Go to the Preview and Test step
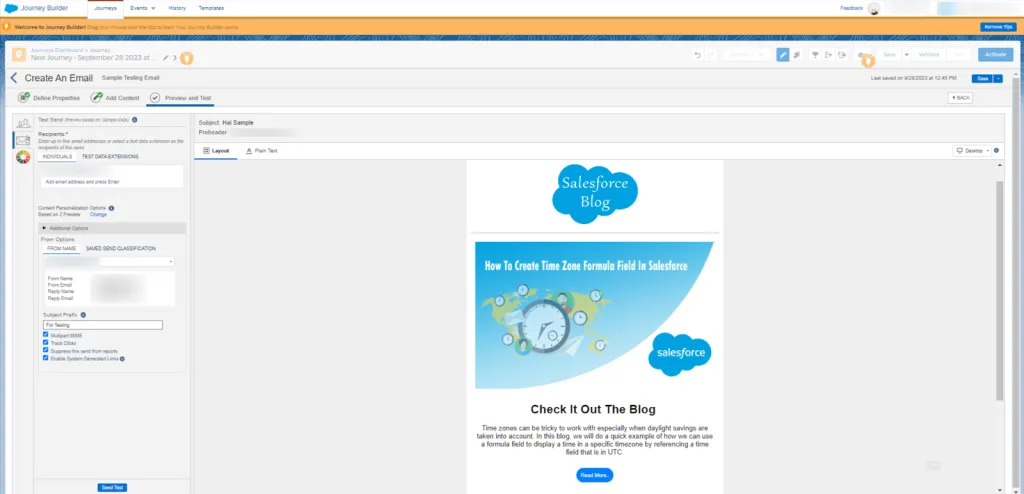This screenshot has width=1024, height=494. (180, 98)
